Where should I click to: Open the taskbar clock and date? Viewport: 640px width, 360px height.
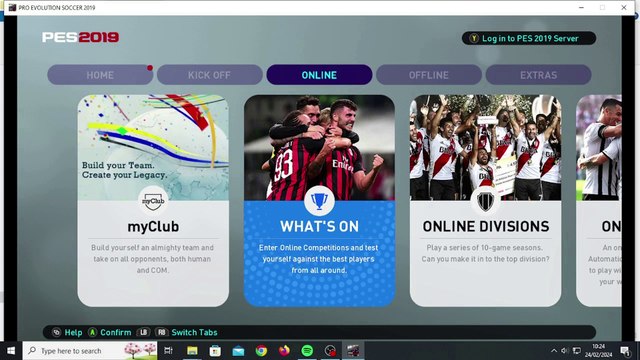click(x=598, y=351)
